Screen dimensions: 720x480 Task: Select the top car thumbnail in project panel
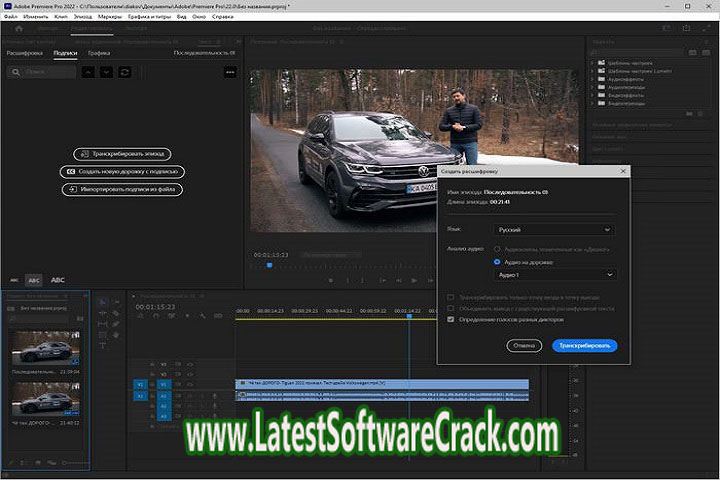click(x=45, y=349)
